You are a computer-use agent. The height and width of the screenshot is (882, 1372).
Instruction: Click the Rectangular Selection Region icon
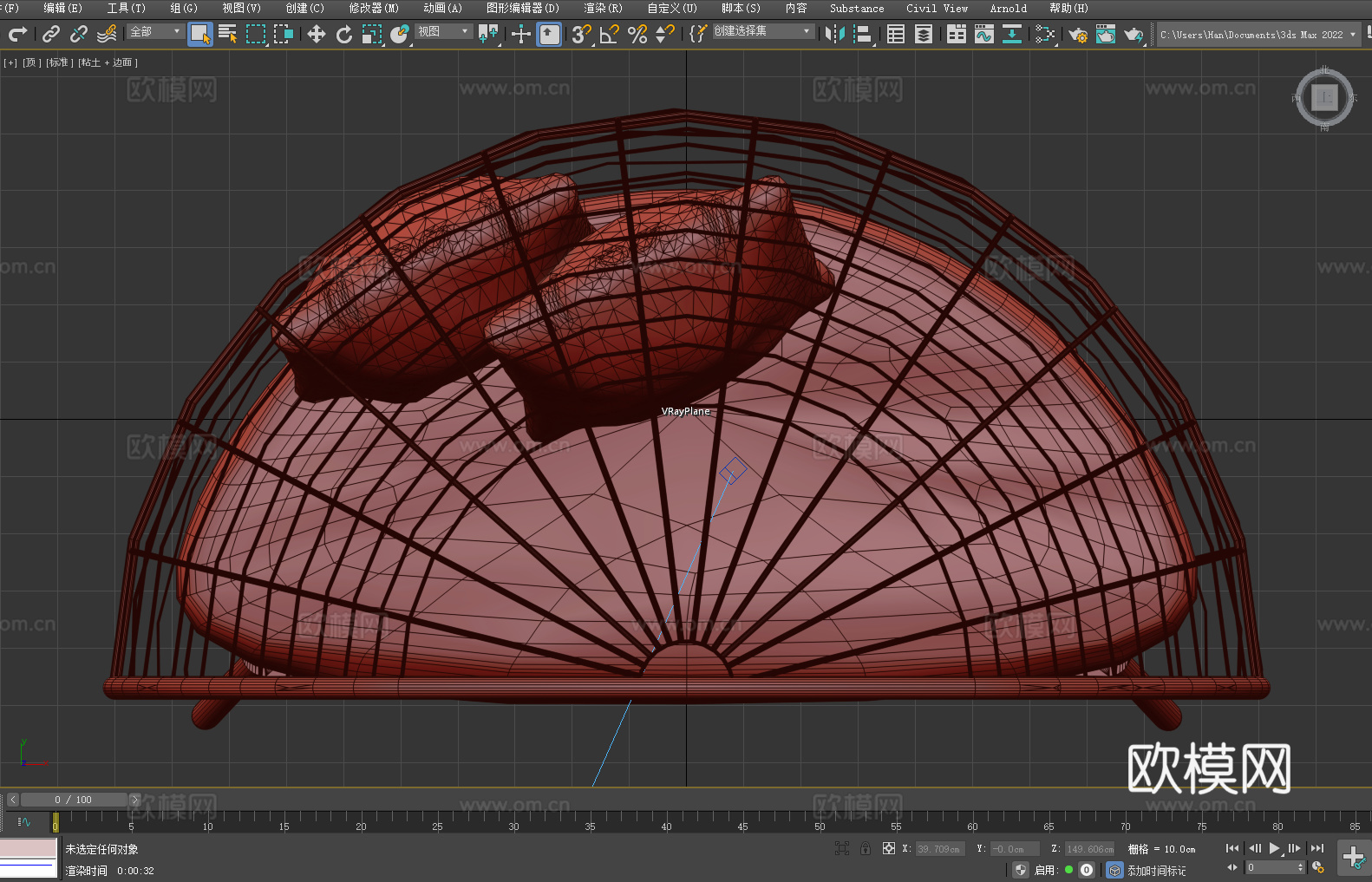pos(256,34)
